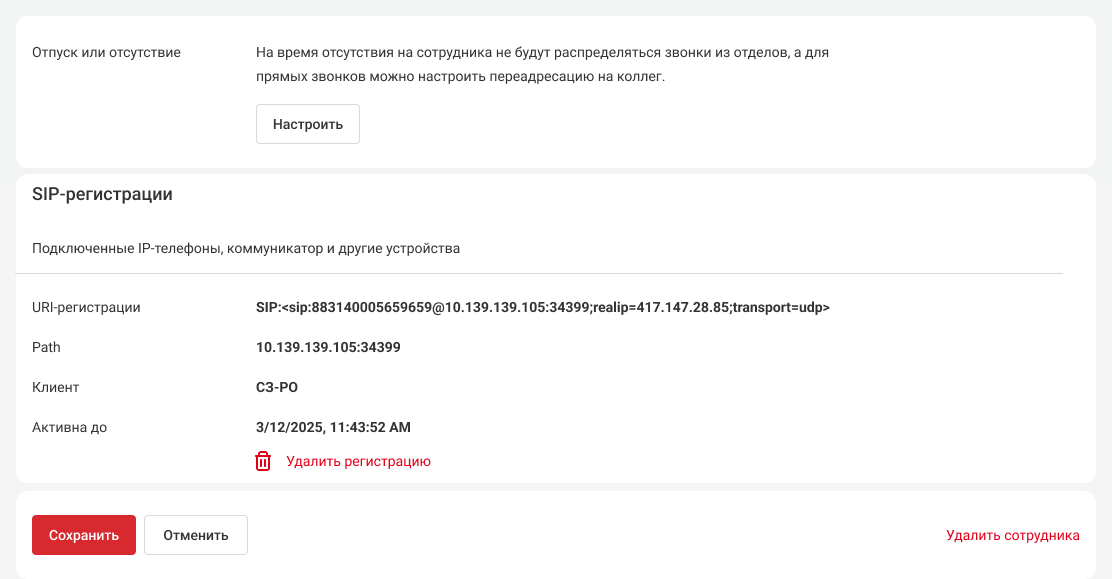Click the Удалить сотрудника link
This screenshot has height=579, width=1112.
[1012, 535]
